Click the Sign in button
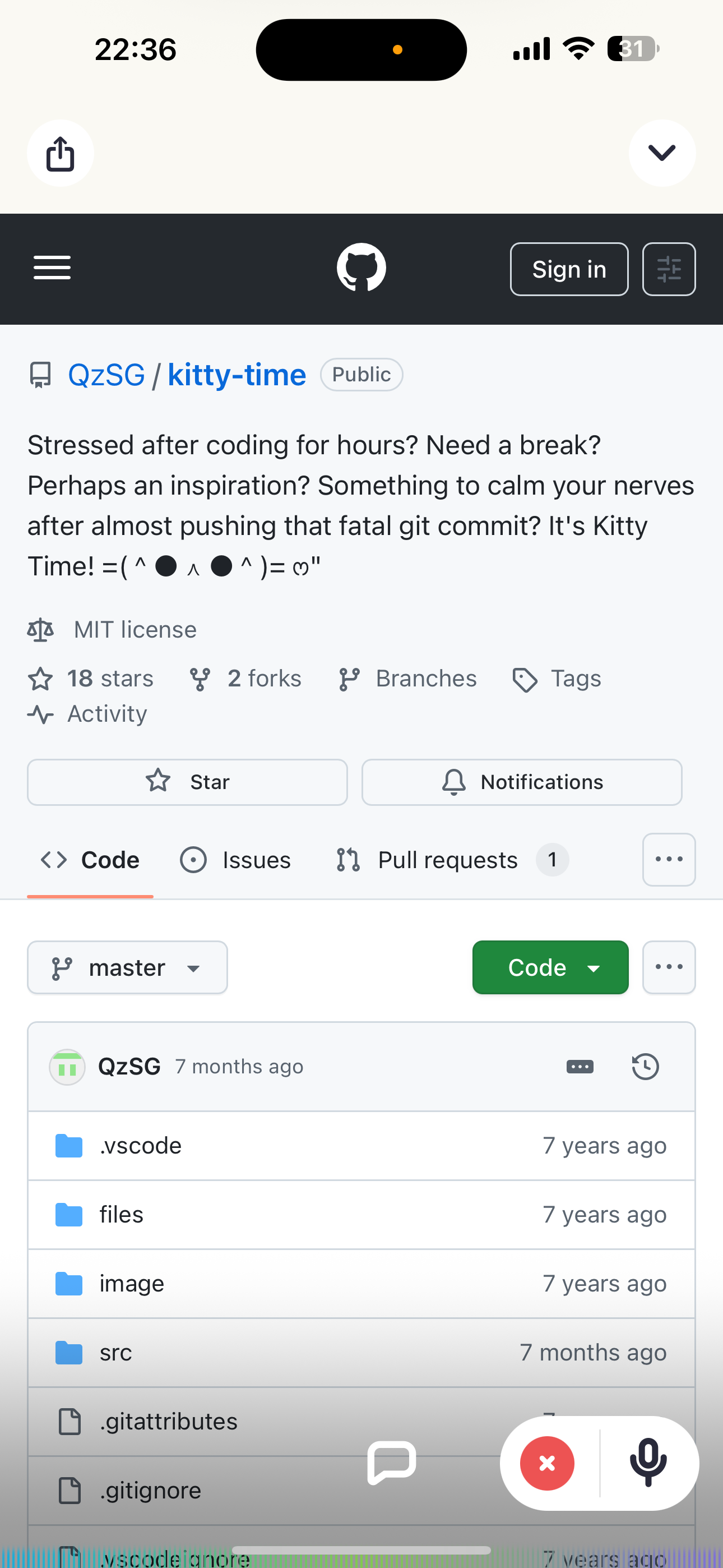Screen dimensions: 723x1568 tap(569, 269)
